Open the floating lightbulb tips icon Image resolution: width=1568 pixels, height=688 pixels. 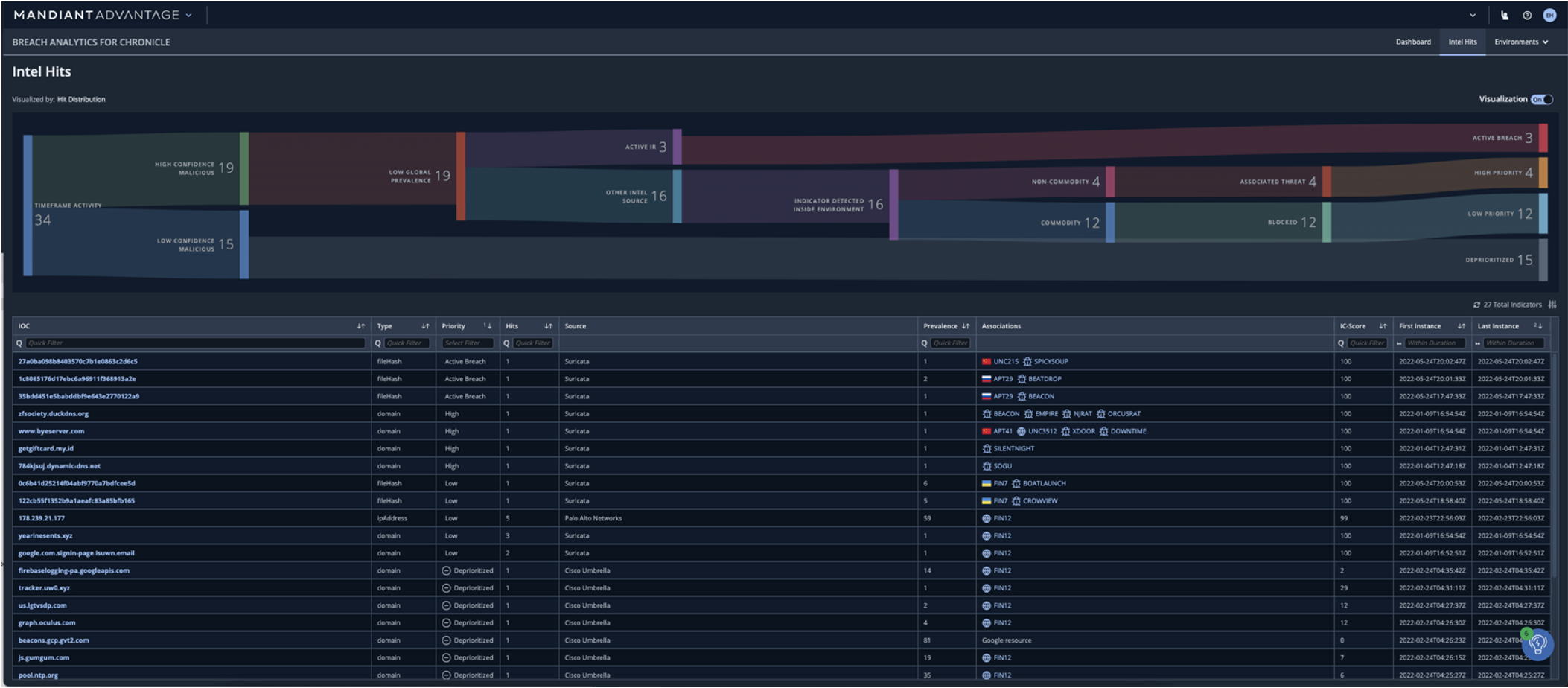pos(1537,645)
